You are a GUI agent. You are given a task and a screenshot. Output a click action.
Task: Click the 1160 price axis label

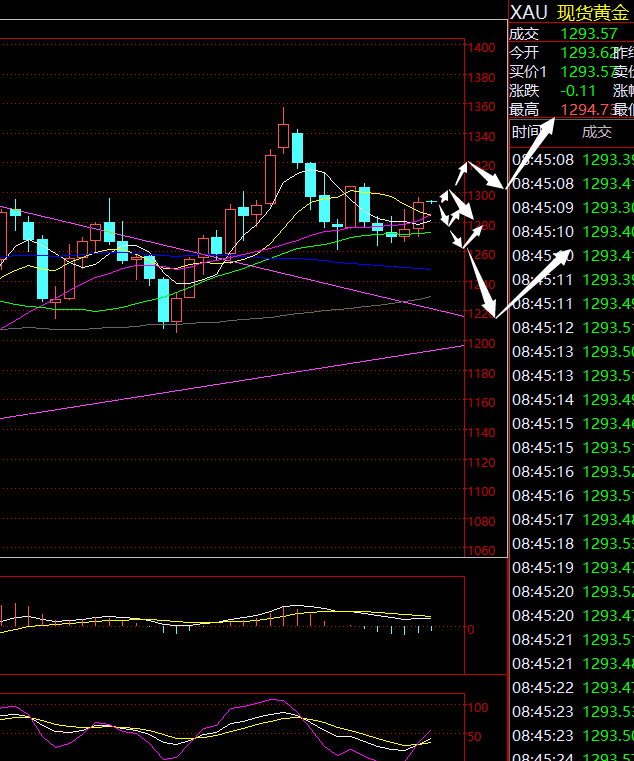[x=481, y=403]
